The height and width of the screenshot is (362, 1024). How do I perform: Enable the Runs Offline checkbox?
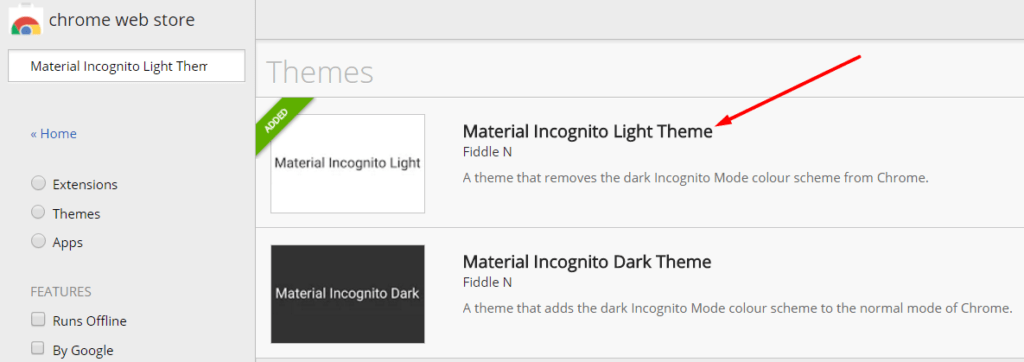[x=39, y=320]
